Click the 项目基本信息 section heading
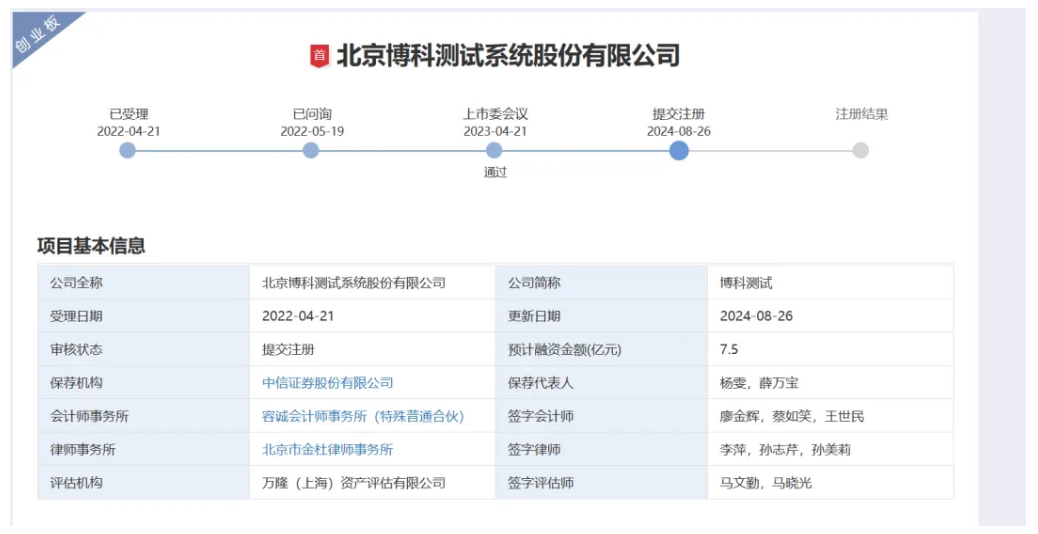Screen dimensions: 1038x534 tap(91, 246)
